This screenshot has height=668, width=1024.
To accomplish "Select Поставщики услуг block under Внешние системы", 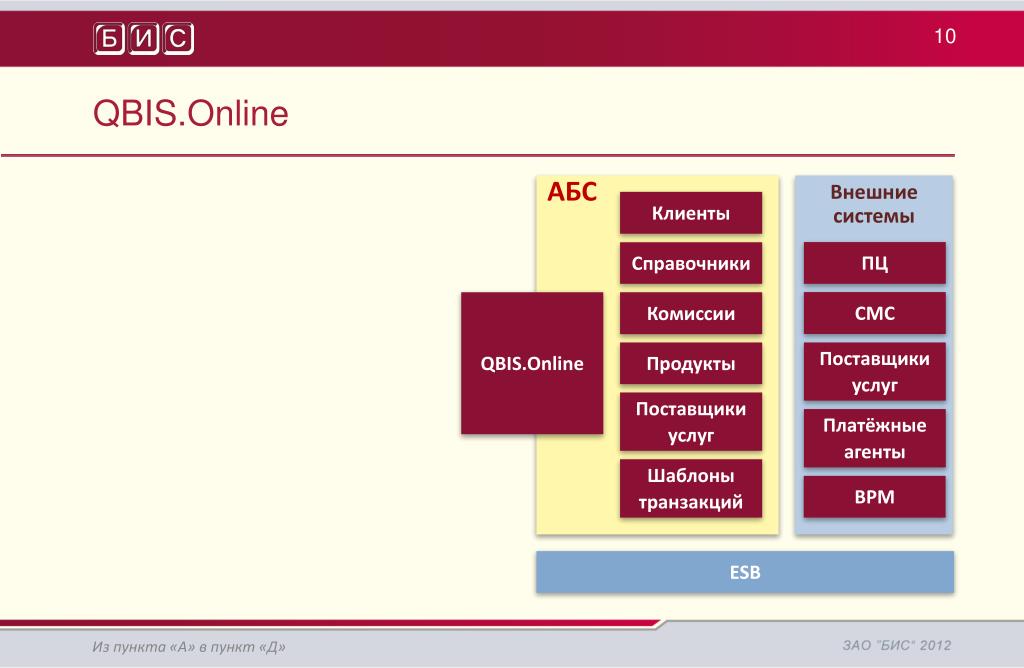I will [874, 372].
